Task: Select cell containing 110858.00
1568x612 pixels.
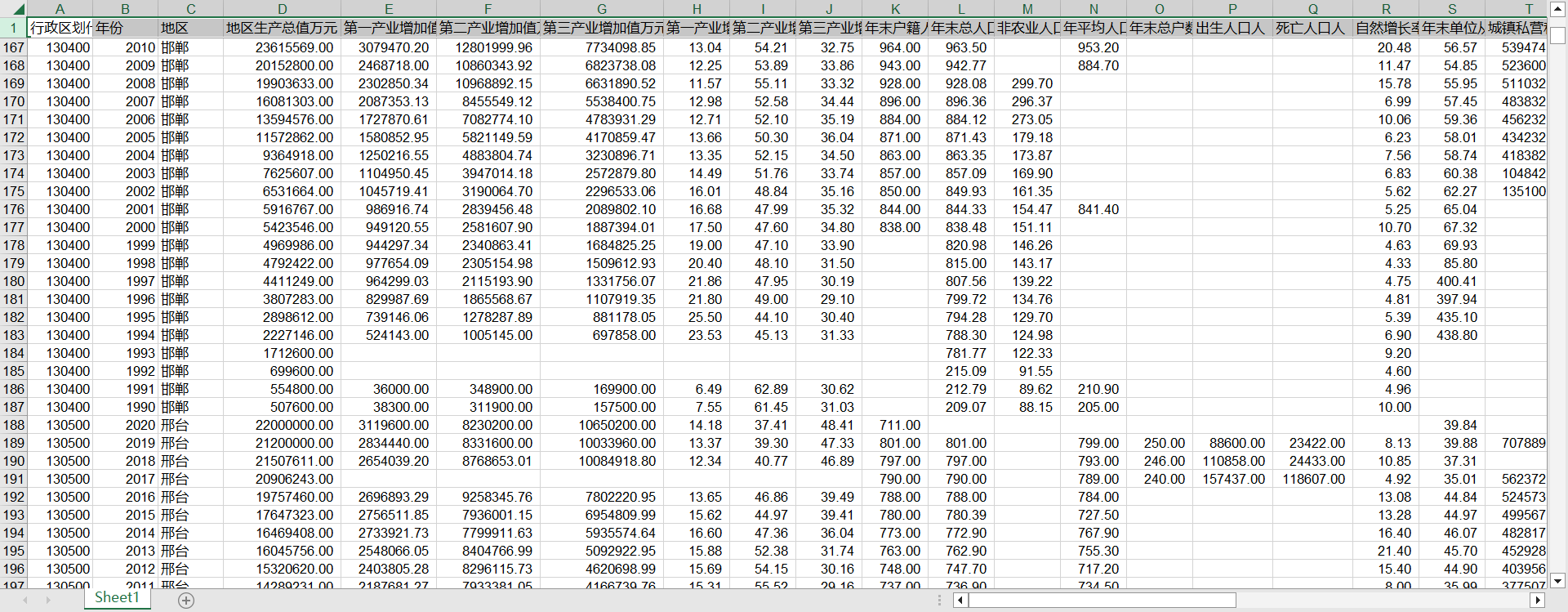Action: (x=1232, y=461)
